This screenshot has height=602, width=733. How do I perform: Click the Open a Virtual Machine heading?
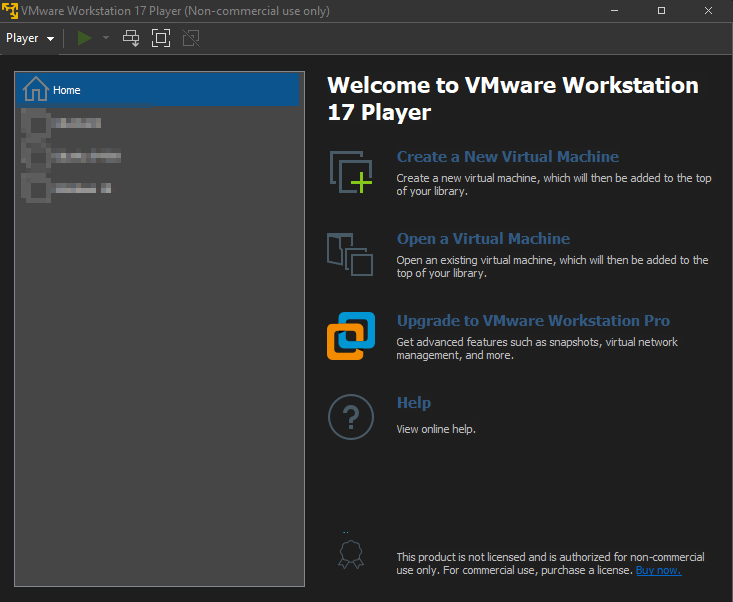click(x=483, y=239)
